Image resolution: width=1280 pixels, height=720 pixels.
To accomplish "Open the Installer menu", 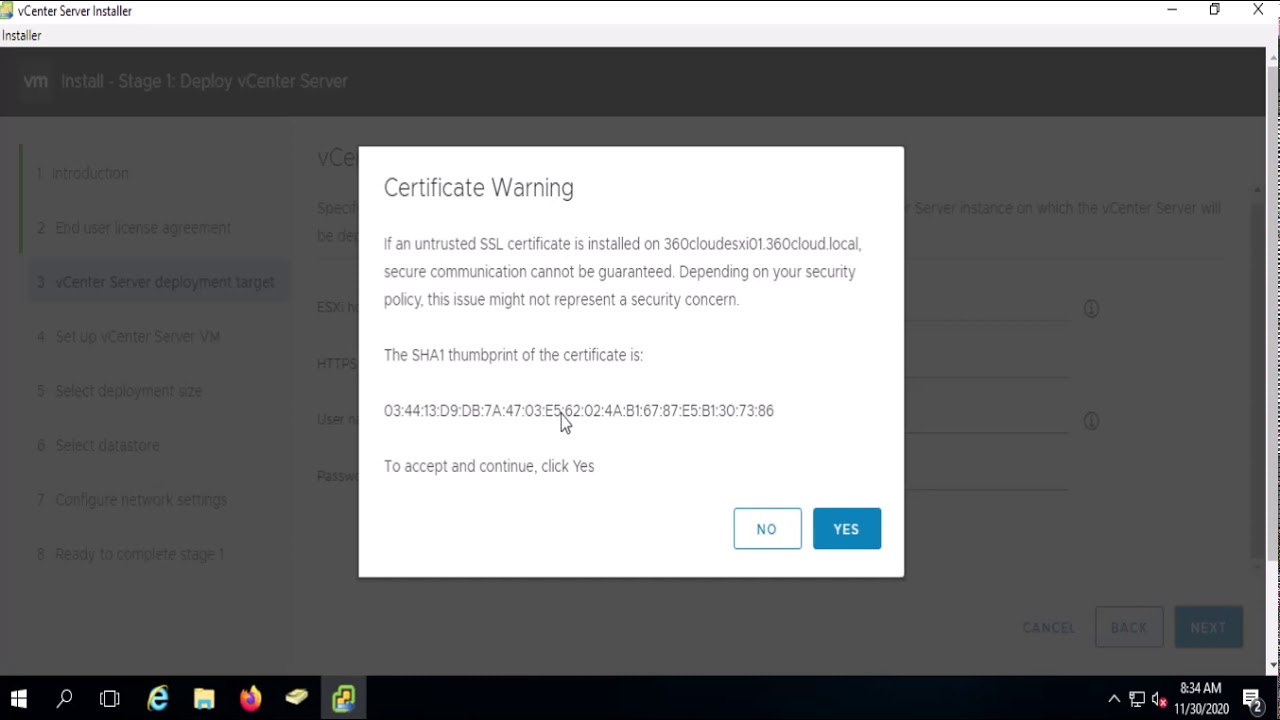I will (21, 35).
